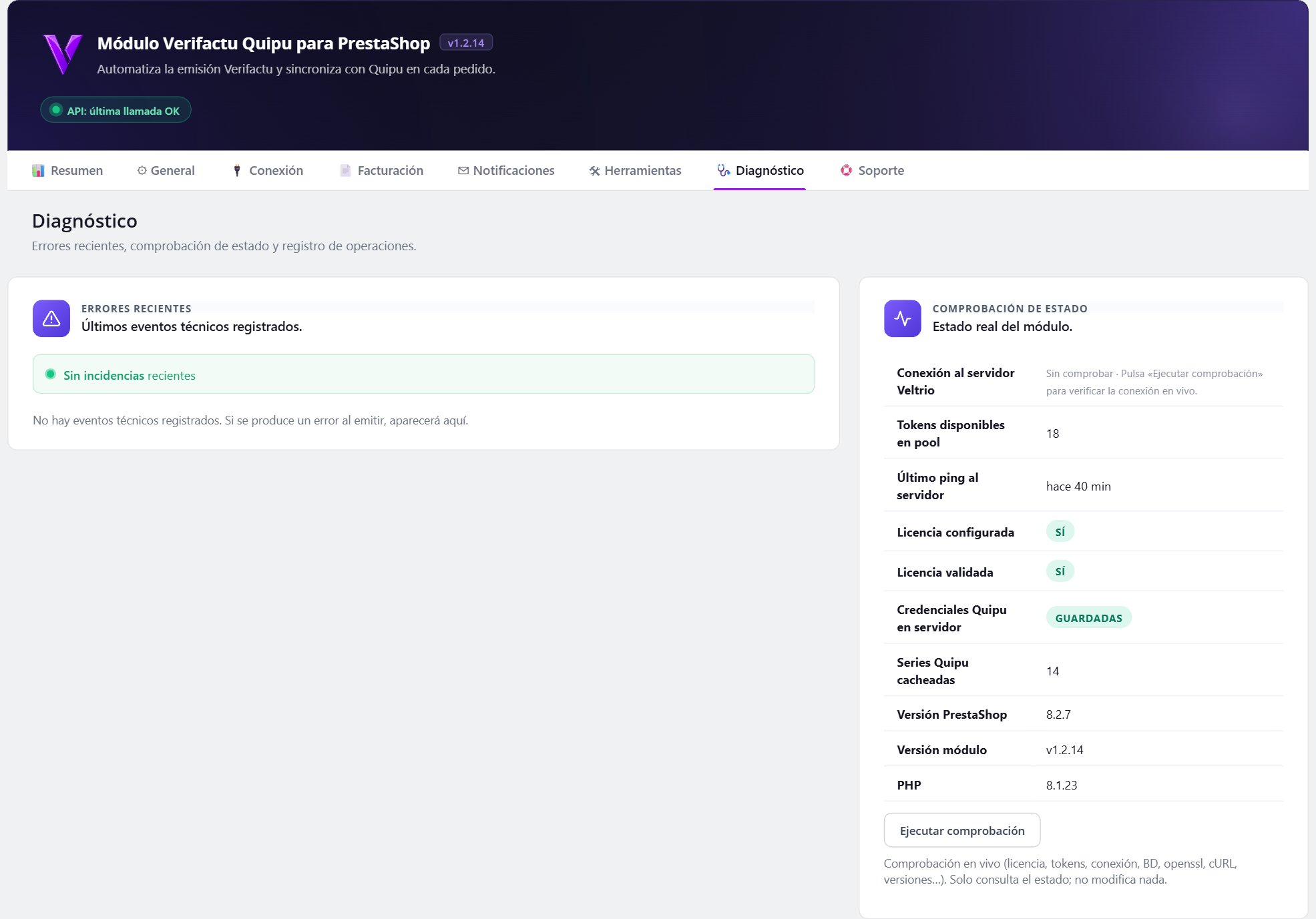This screenshot has width=1316, height=919.
Task: Click the Versión módulo value v1.2.14
Action: click(x=1065, y=750)
